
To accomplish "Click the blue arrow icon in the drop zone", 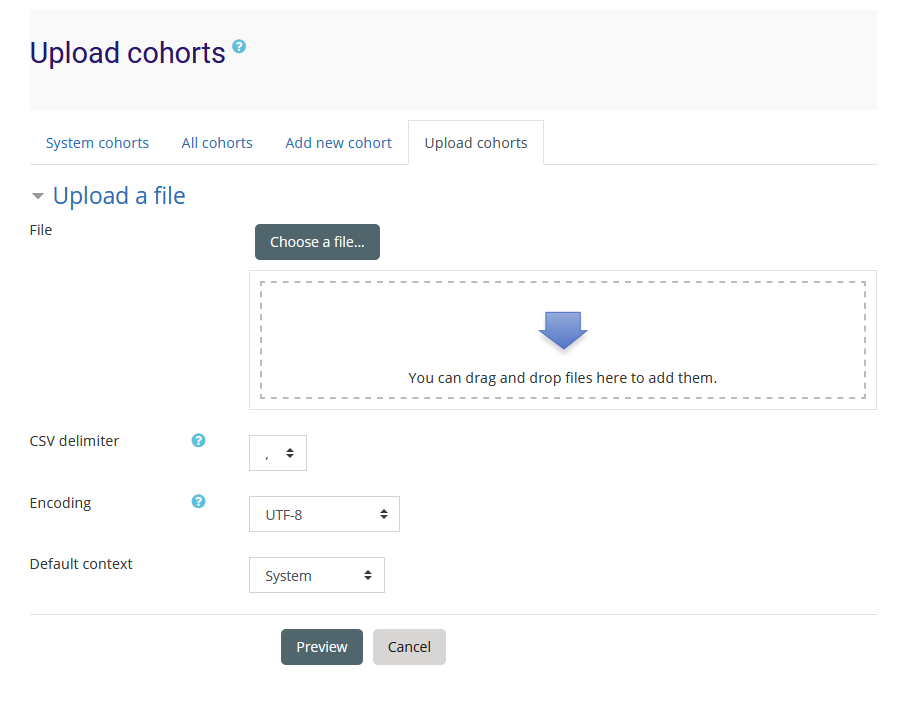I will point(562,330).
